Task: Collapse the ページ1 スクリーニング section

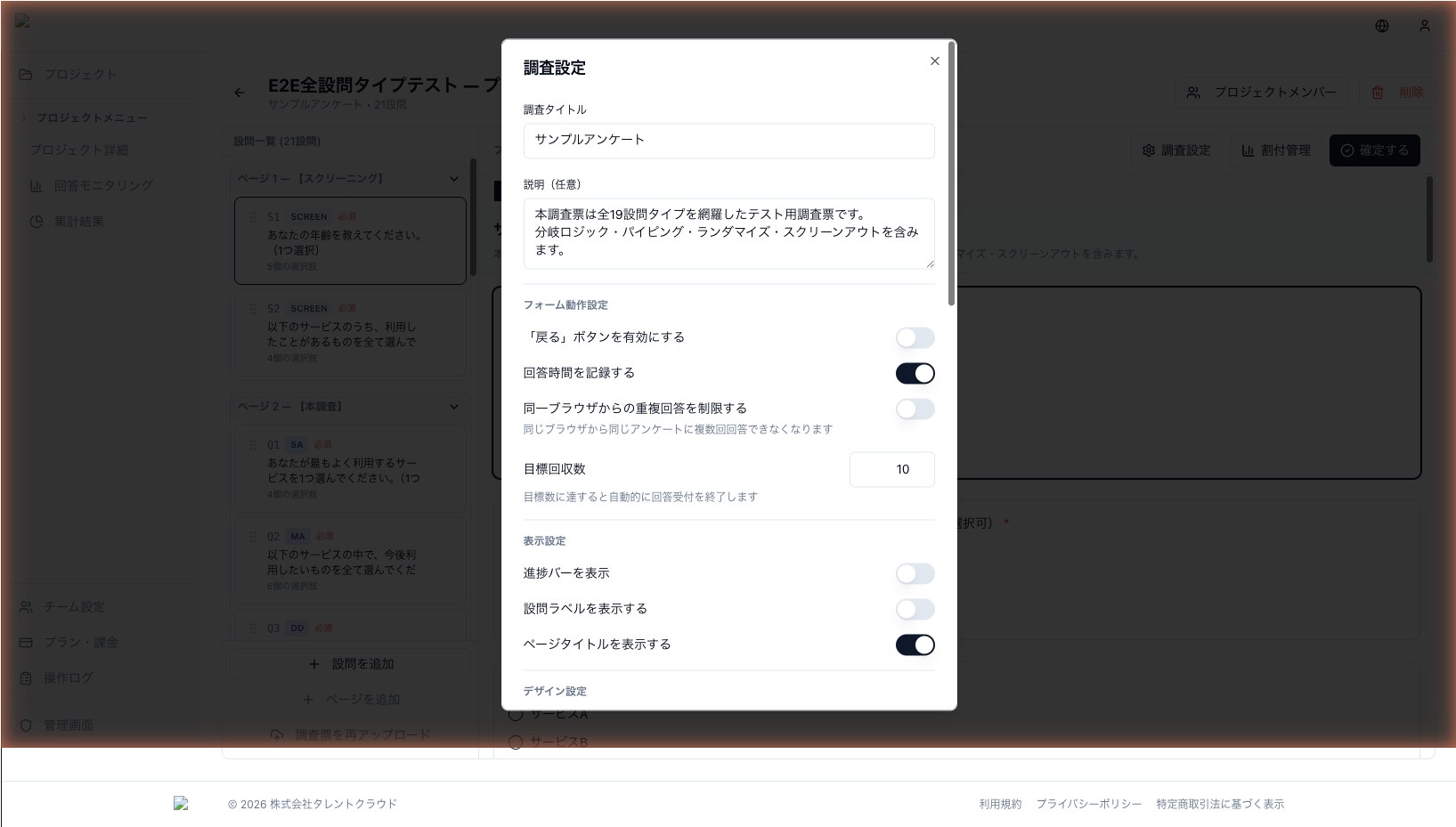Action: (454, 179)
